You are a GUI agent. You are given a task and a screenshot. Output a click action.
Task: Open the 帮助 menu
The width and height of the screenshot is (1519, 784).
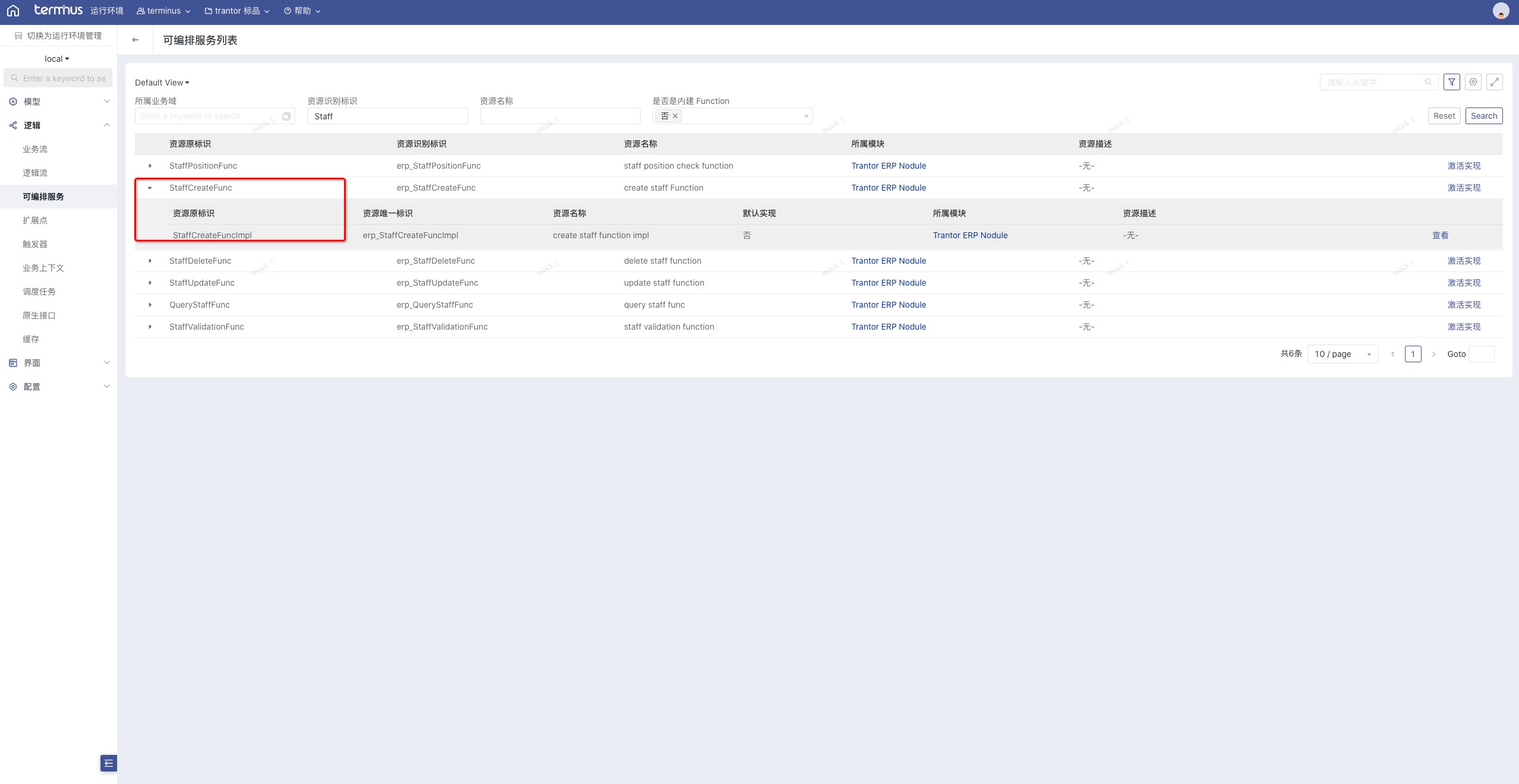tap(302, 11)
